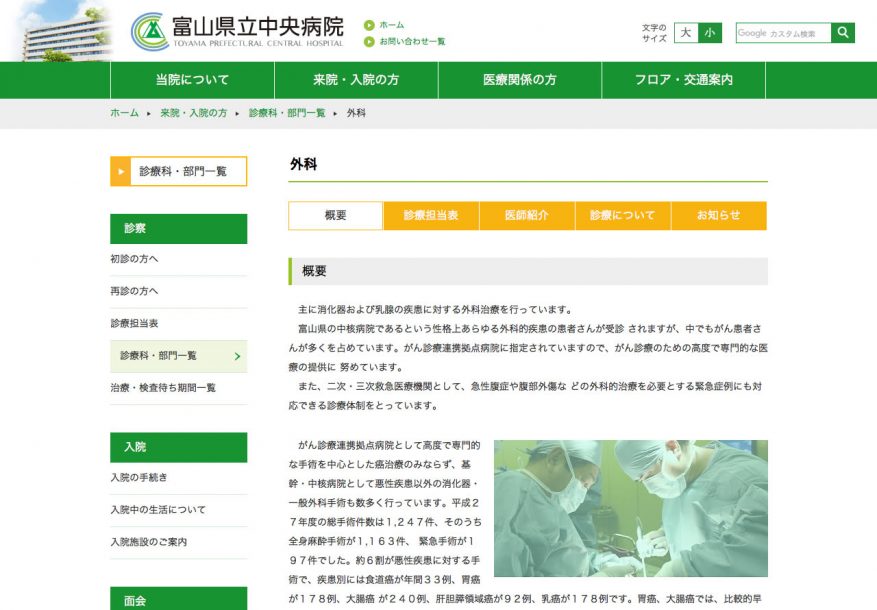Image resolution: width=877 pixels, height=610 pixels.
Task: Open 入院の手続き sidebar link
Action: [x=139, y=477]
